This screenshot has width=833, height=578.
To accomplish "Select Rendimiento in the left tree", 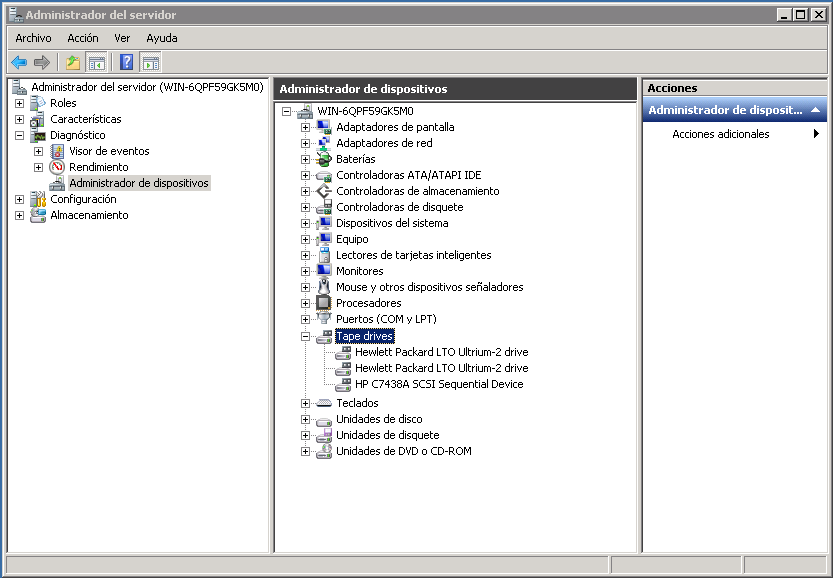I will click(98, 167).
